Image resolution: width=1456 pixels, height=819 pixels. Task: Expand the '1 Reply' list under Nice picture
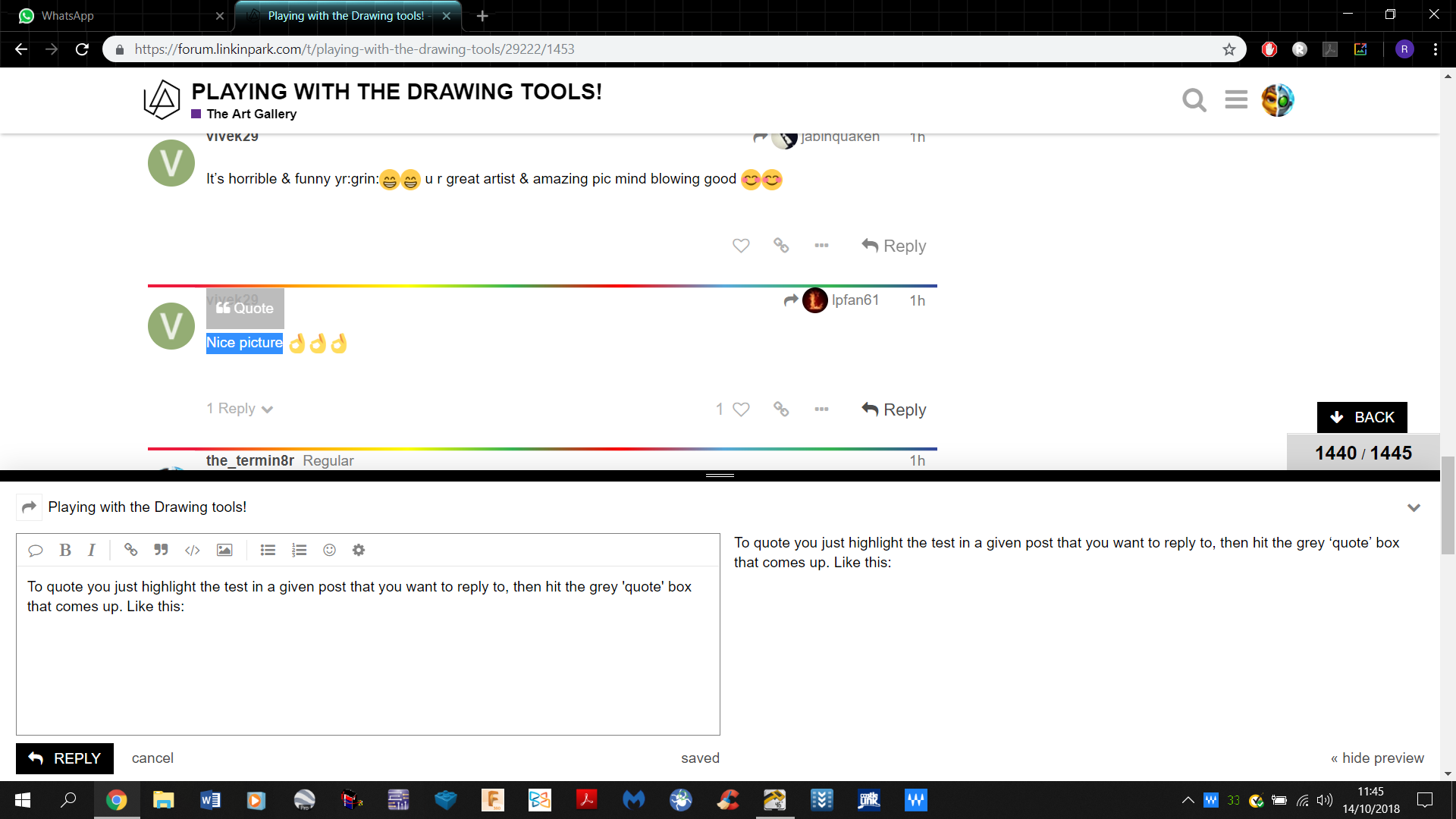pyautogui.click(x=240, y=409)
